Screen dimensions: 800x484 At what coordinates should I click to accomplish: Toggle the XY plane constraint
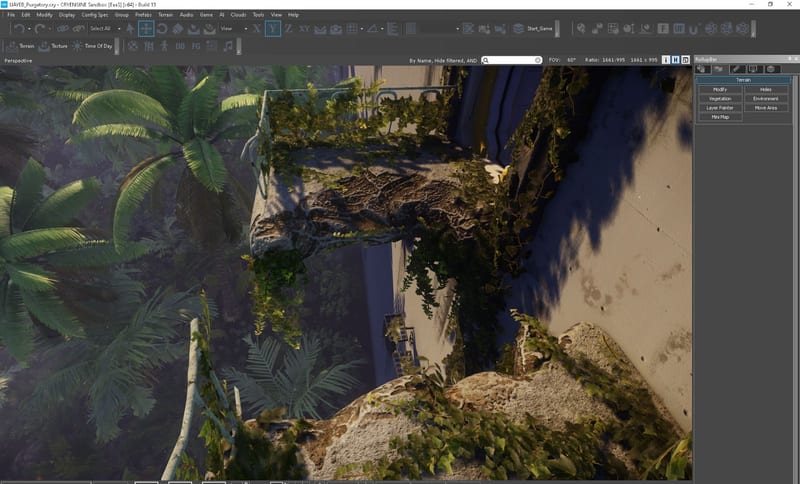click(305, 29)
